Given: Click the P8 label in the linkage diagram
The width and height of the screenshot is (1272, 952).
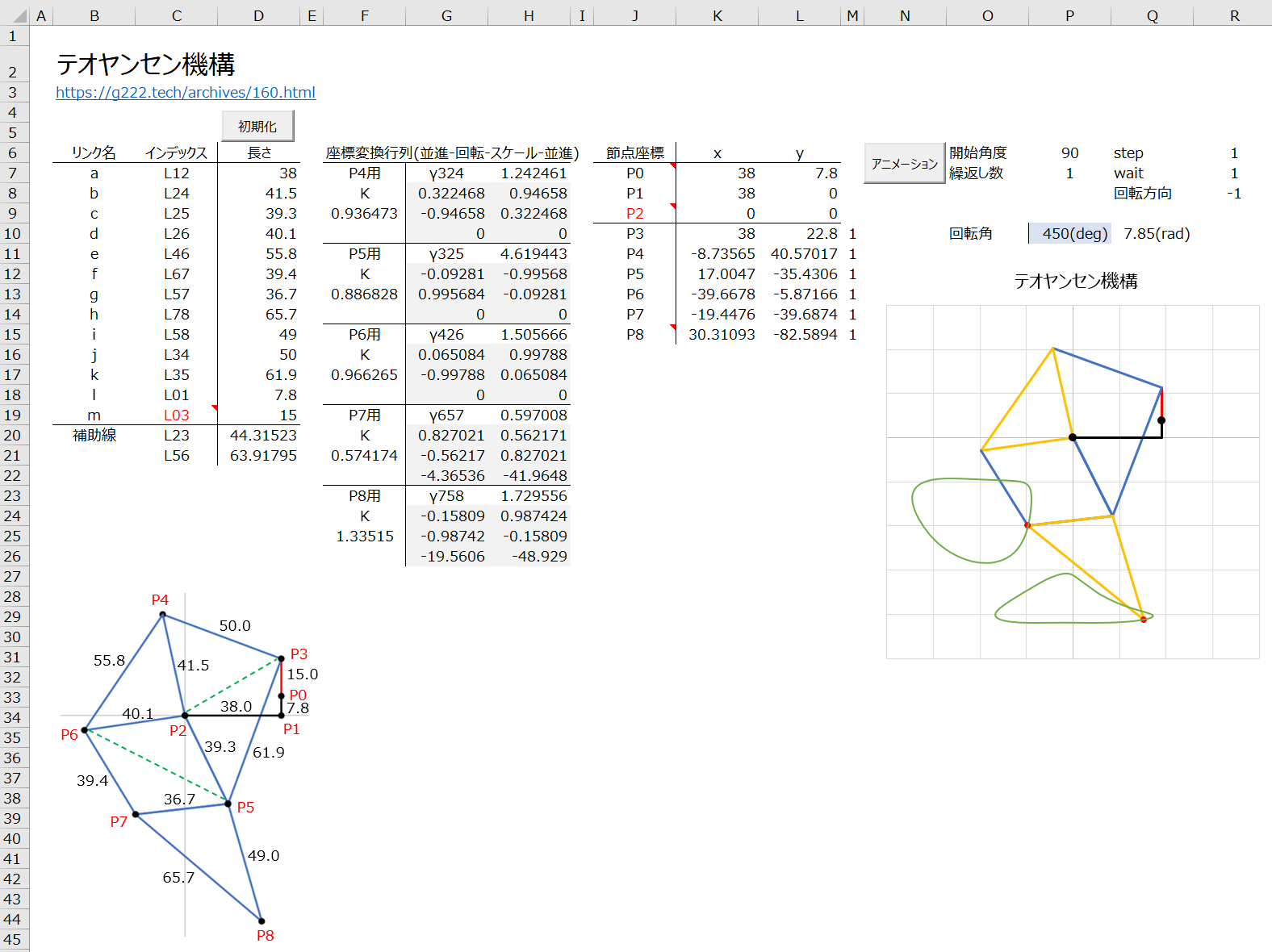Looking at the screenshot, I should [x=266, y=936].
